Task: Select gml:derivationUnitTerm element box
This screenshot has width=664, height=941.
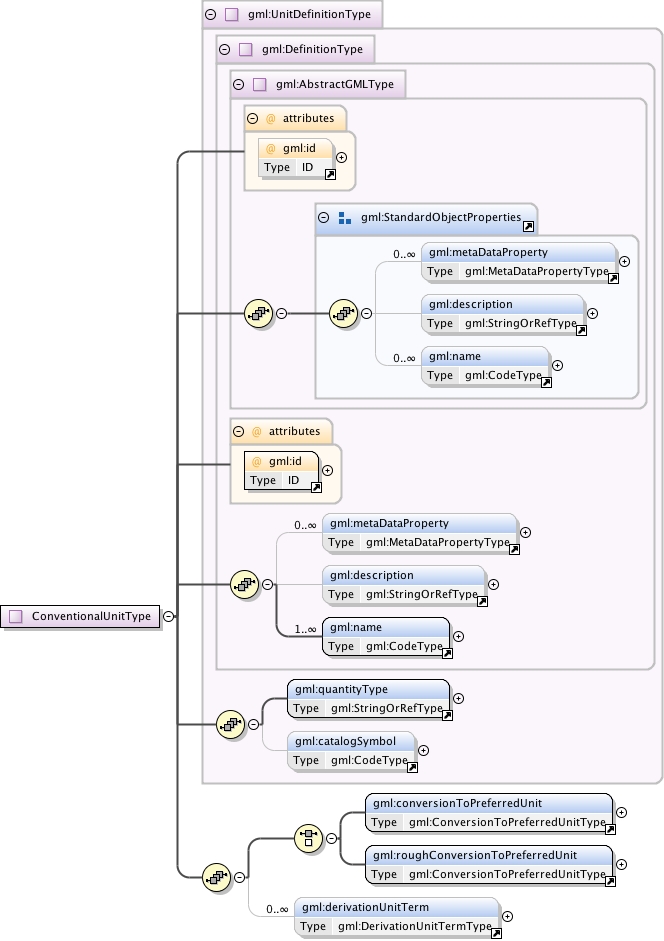Action: click(397, 916)
